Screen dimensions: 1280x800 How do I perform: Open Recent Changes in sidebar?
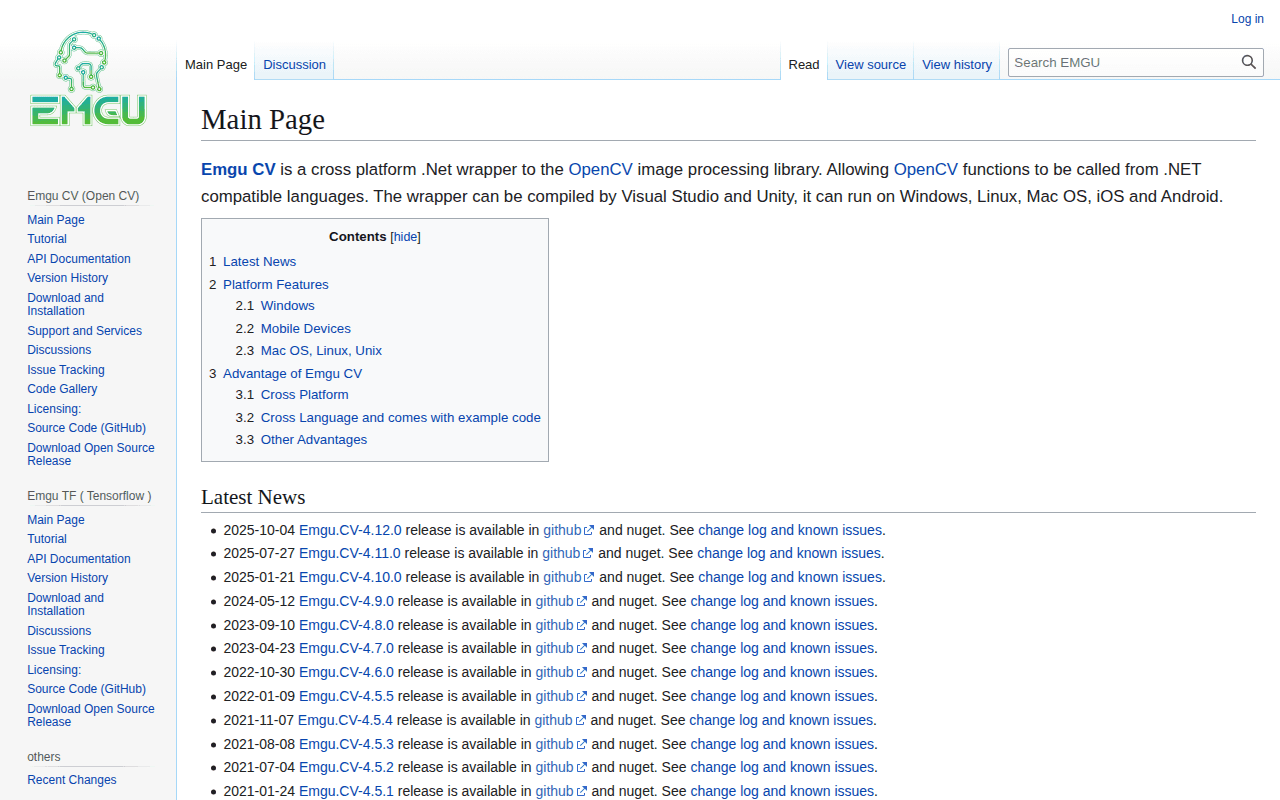[72, 780]
